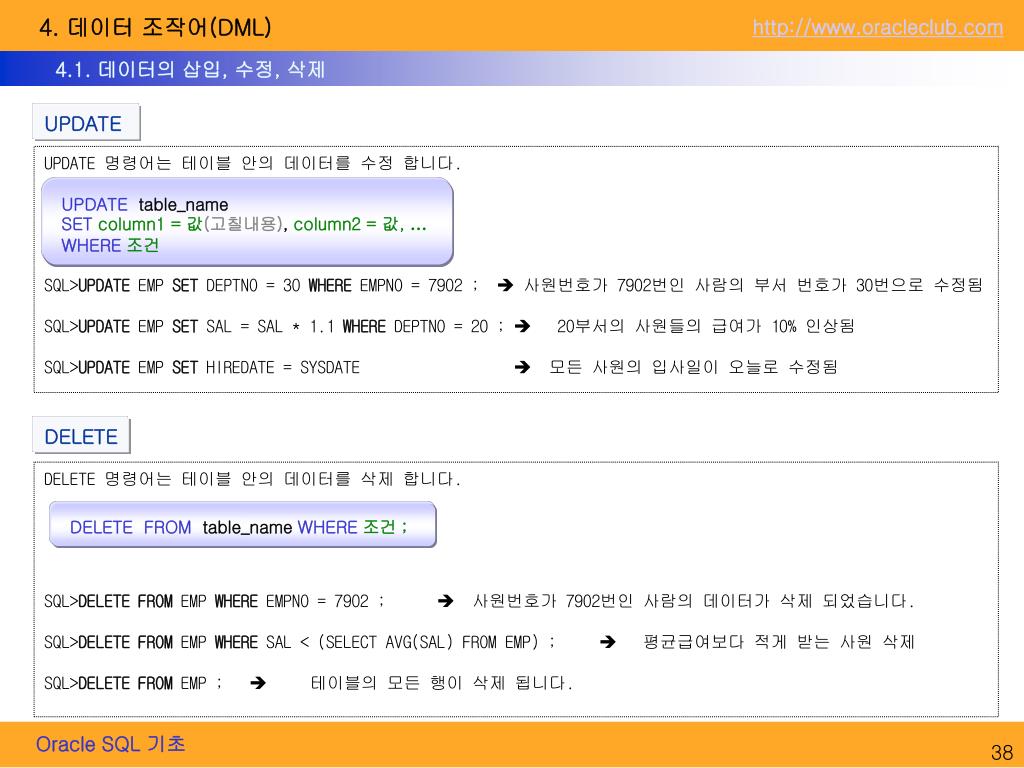The height and width of the screenshot is (768, 1024).
Task: Click the sentence 'DELETE 명령어는 테이블 안의 데이터를 삭제 합니다.'
Action: pyautogui.click(x=252, y=479)
